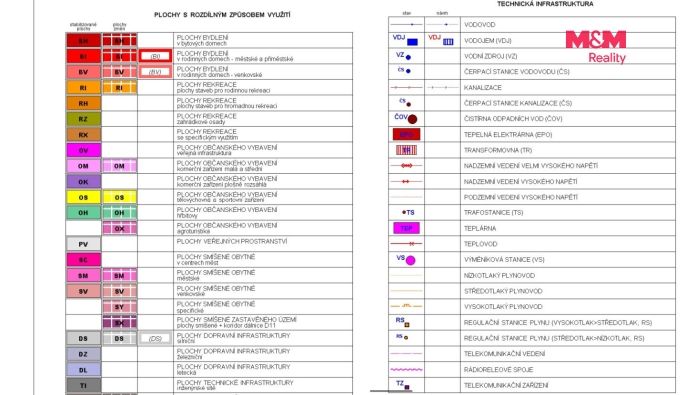The width and height of the screenshot is (686, 395).
Task: Click the solid orange RI swatch
Action: point(83,87)
